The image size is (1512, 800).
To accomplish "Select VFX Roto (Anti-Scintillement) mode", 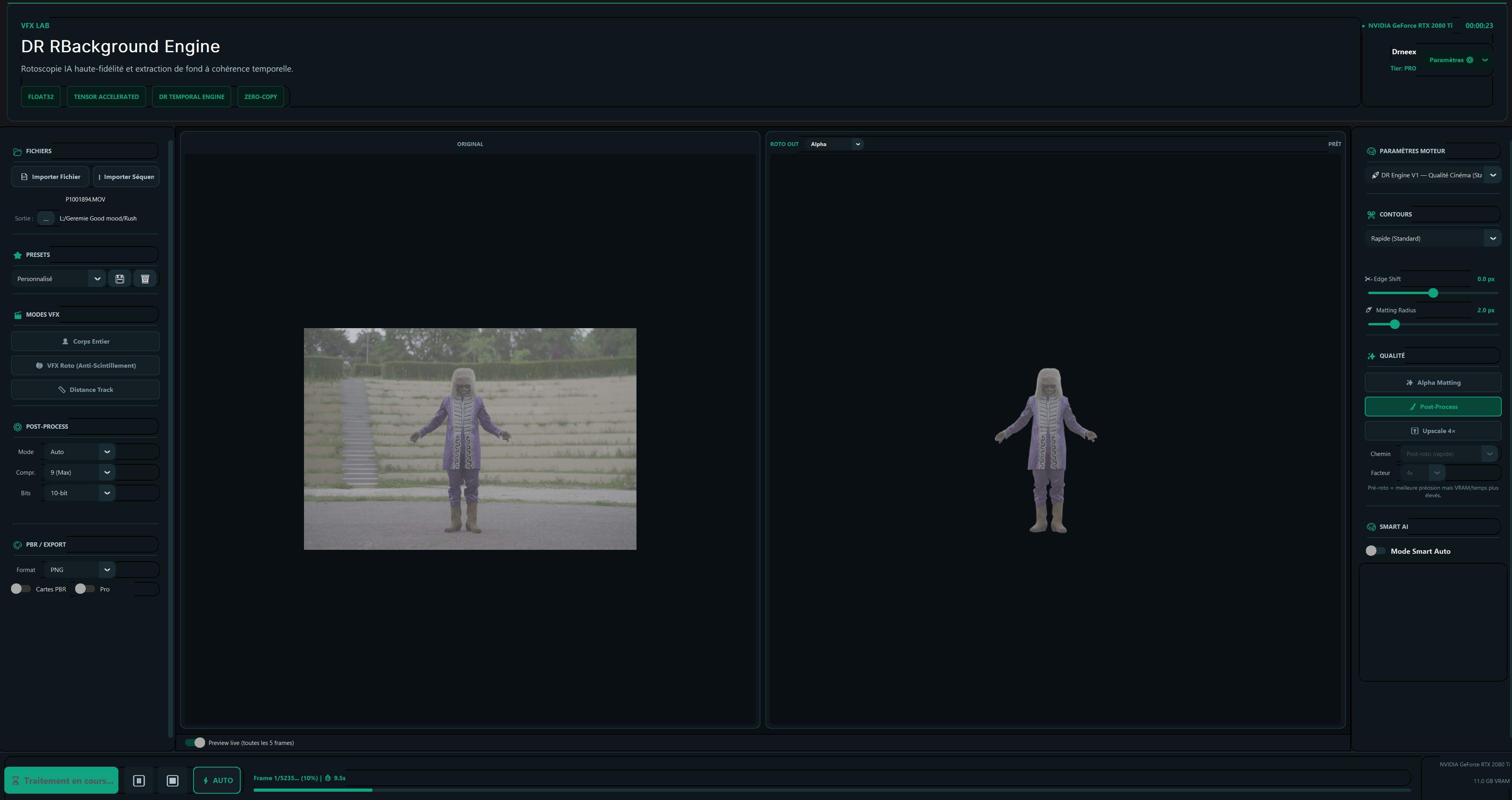I will [85, 366].
